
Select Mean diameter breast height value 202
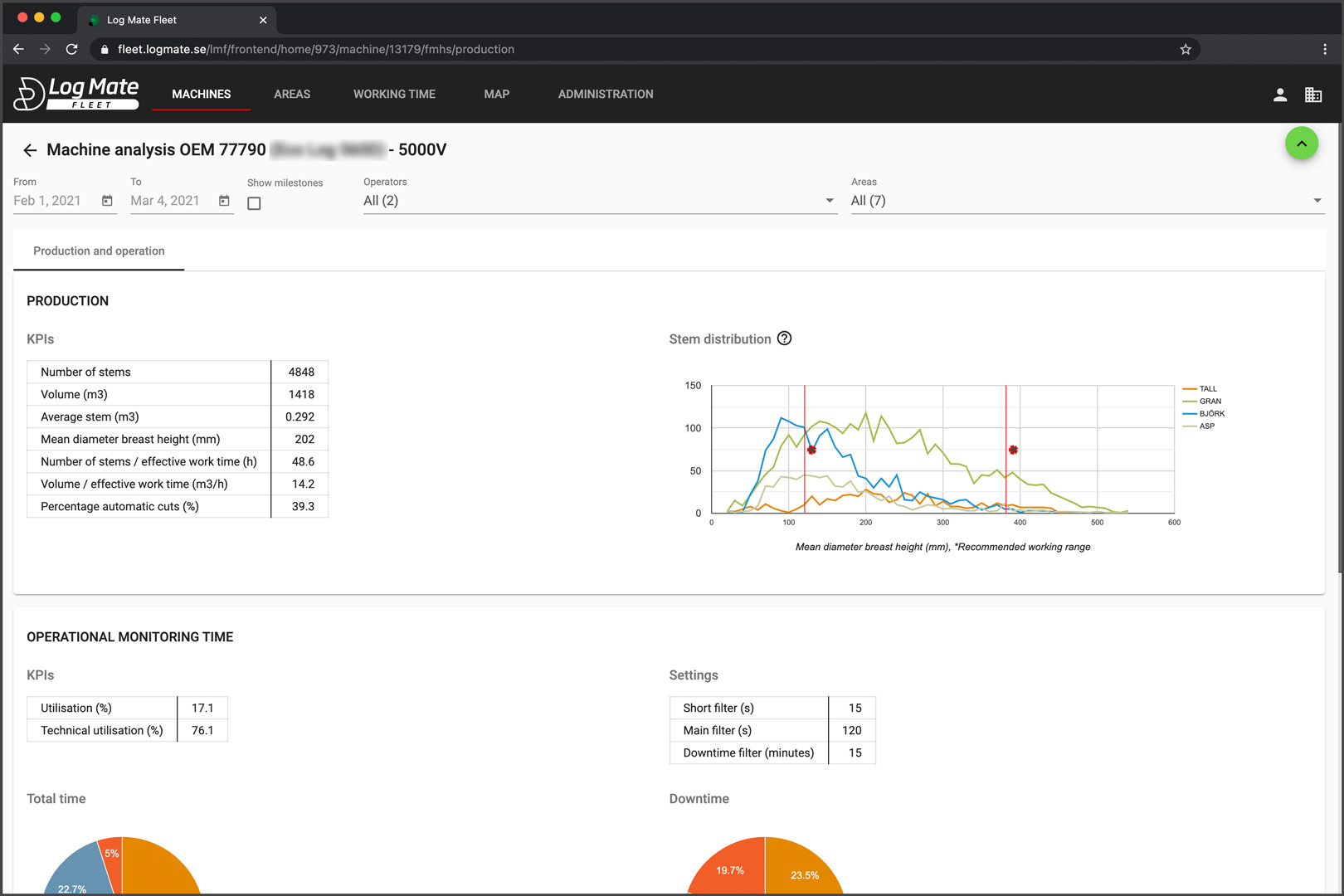304,439
